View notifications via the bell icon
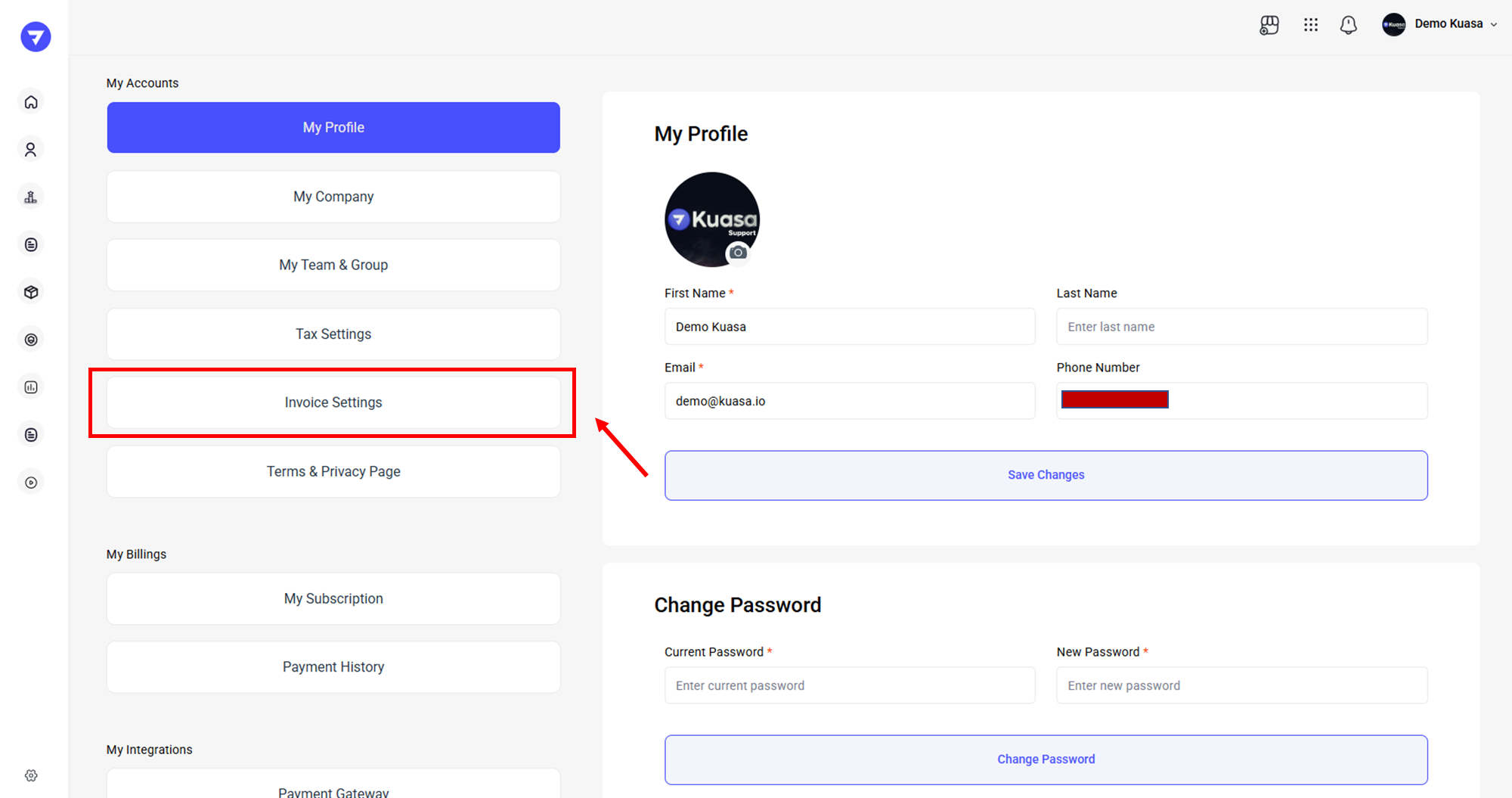Image resolution: width=1512 pixels, height=798 pixels. (x=1349, y=25)
